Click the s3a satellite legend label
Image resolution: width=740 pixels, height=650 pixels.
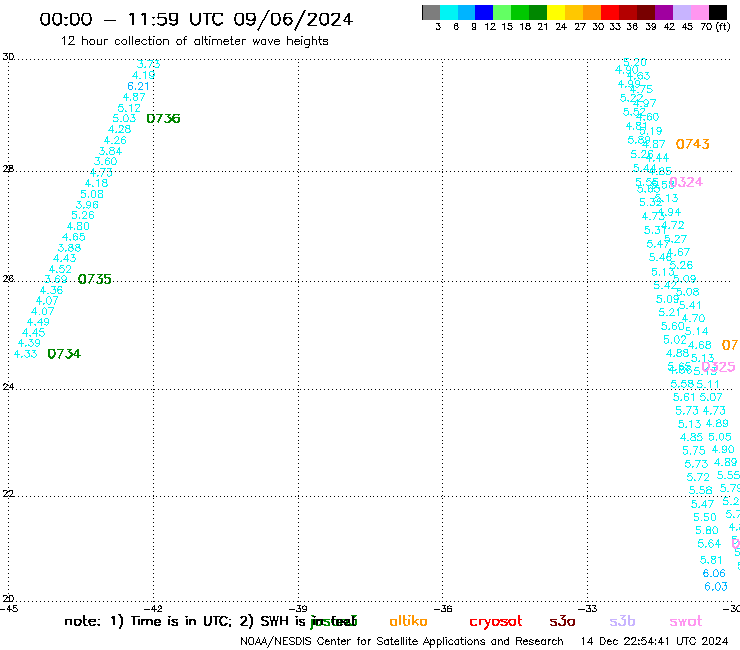562,621
